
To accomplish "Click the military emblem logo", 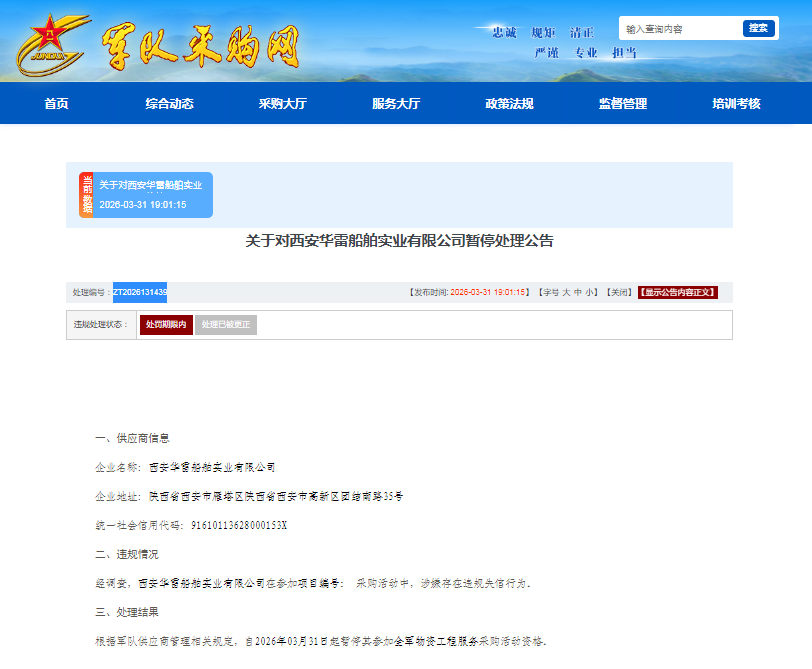I will 46,42.
